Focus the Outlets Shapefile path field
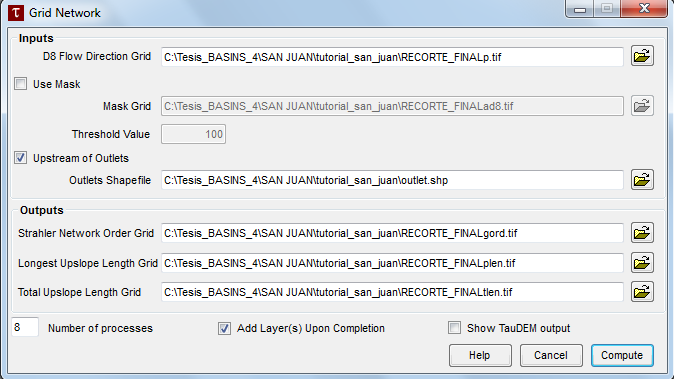Screen dimensions: 674x379 tap(392, 180)
